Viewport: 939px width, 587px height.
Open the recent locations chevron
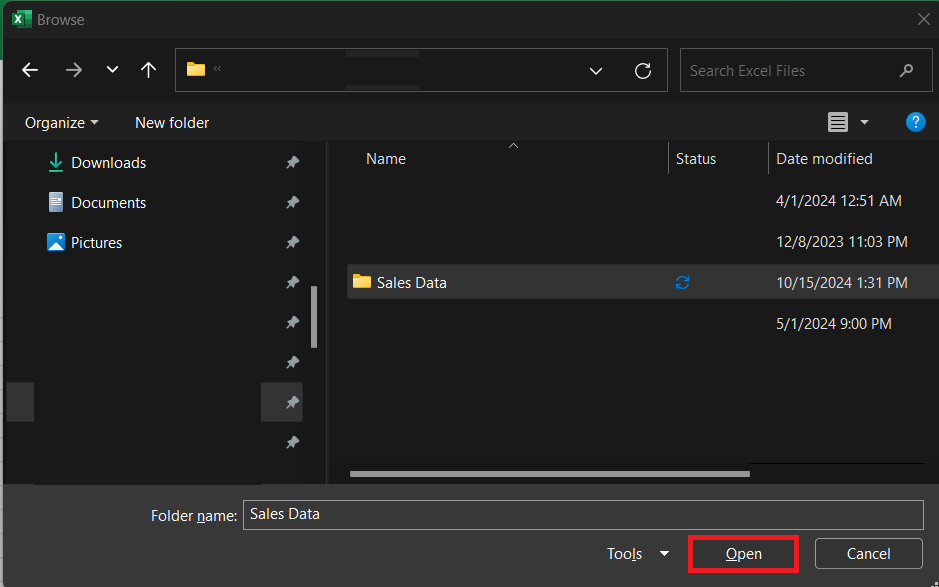tap(112, 70)
